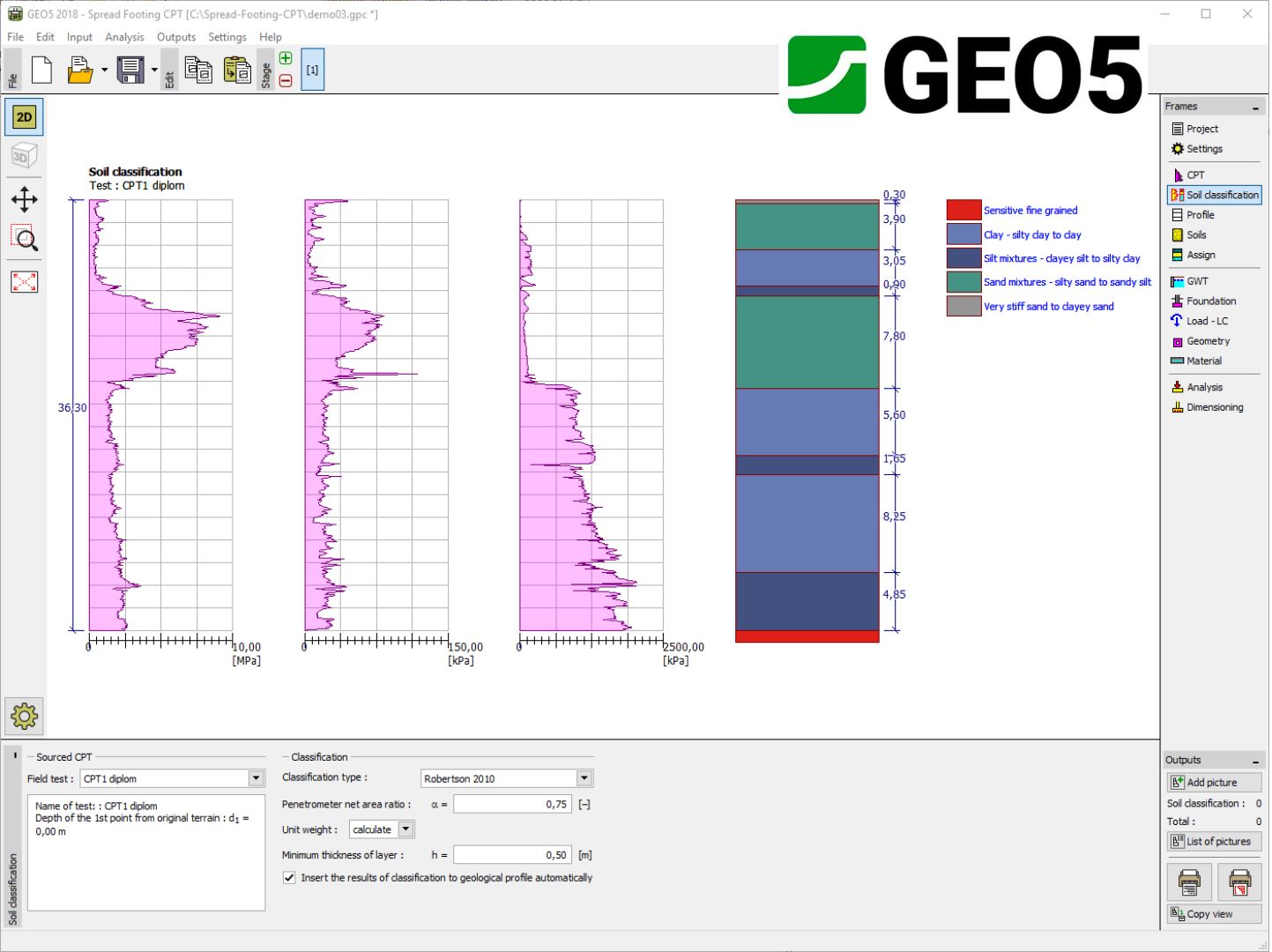Screen dimensions: 1272x952
Task: Click the Add picture button
Action: click(x=1215, y=783)
